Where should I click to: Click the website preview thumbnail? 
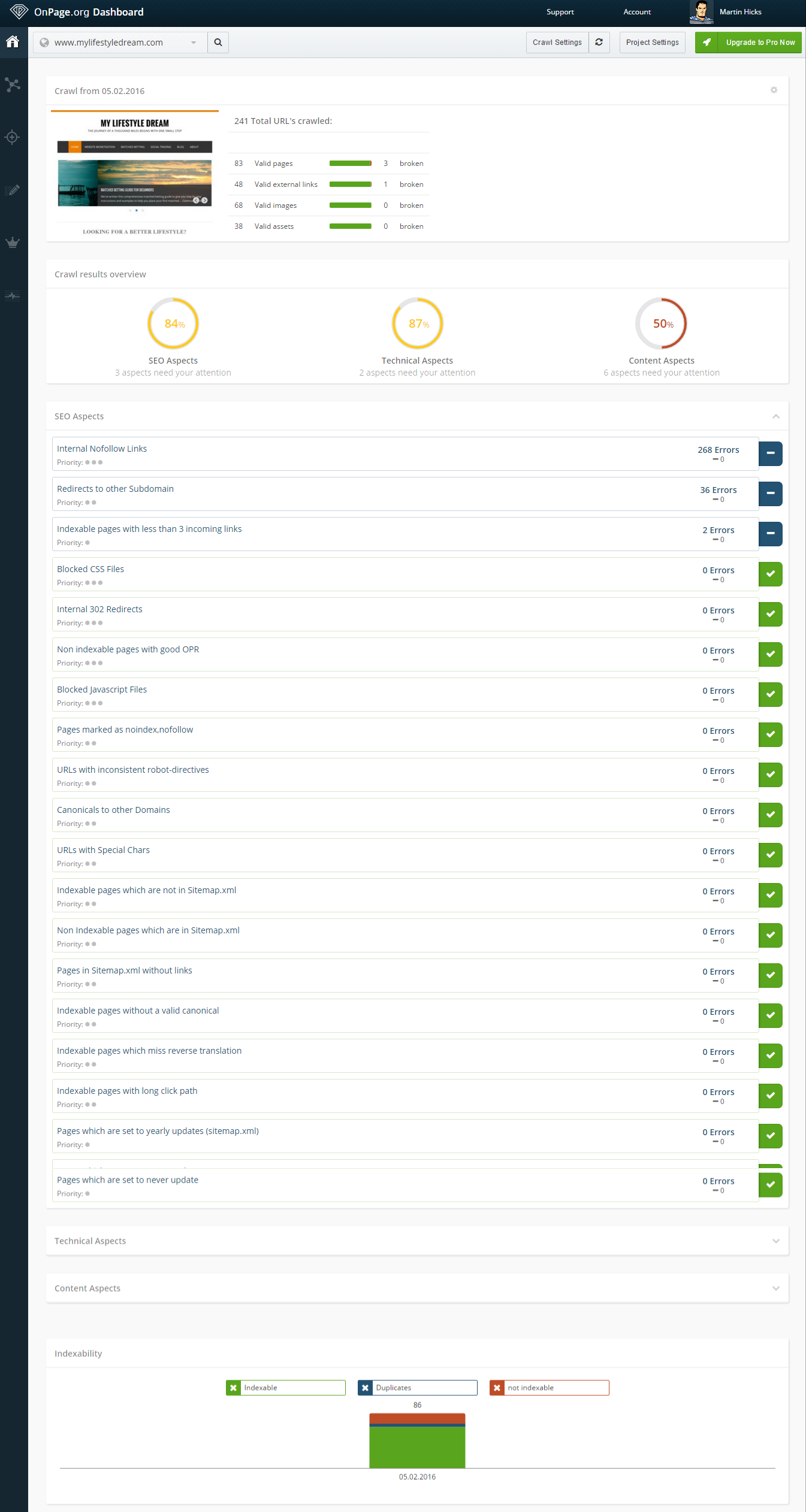(x=135, y=174)
